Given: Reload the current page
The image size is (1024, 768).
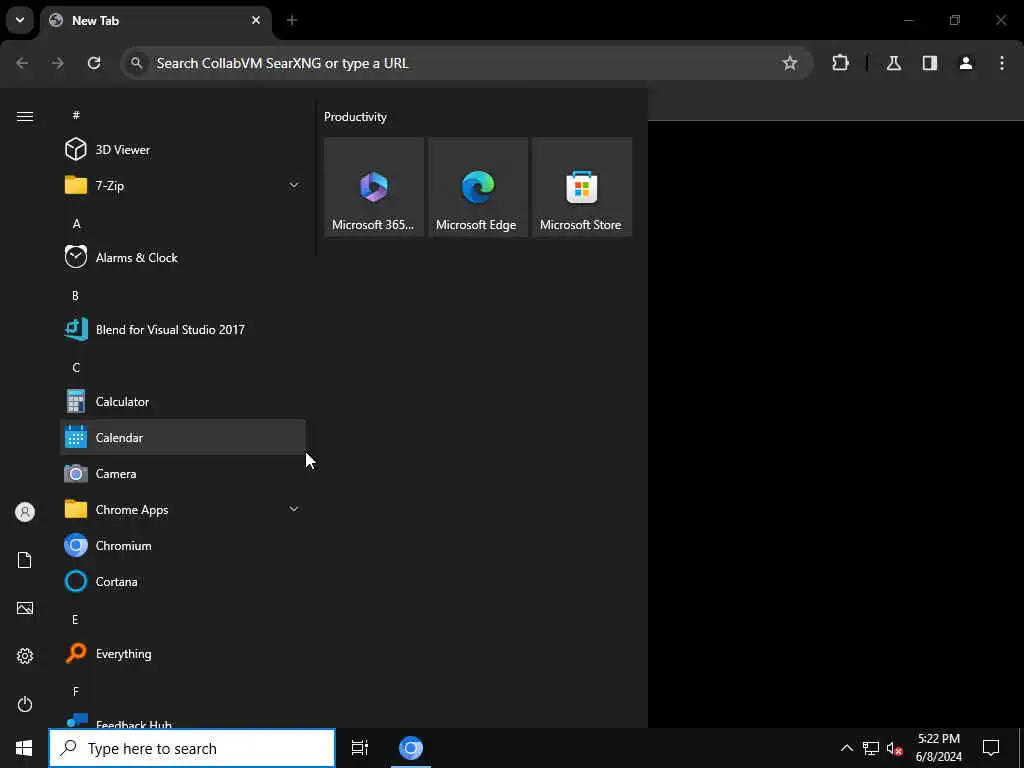Looking at the screenshot, I should point(94,63).
